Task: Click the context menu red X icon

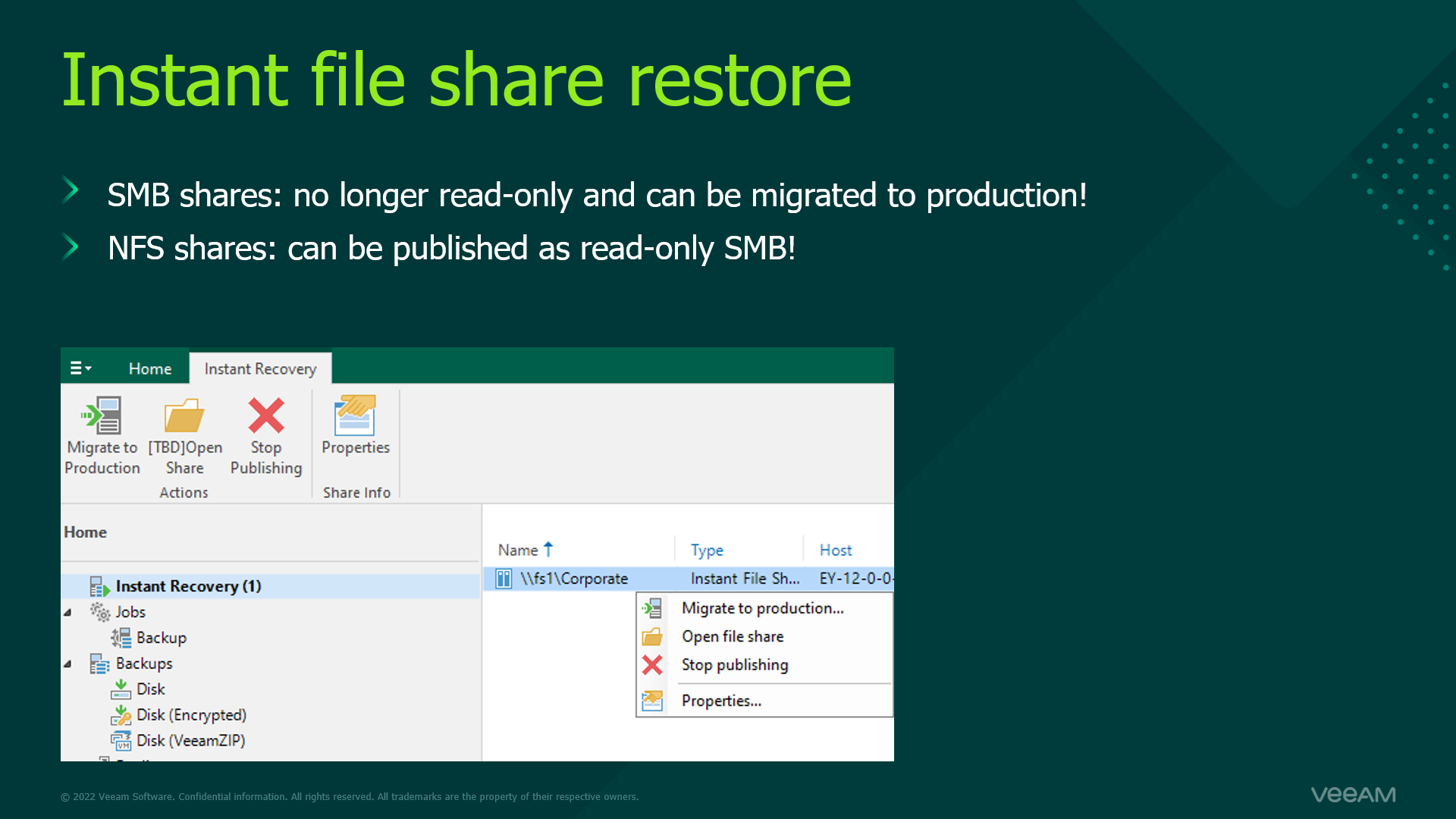Action: [652, 665]
